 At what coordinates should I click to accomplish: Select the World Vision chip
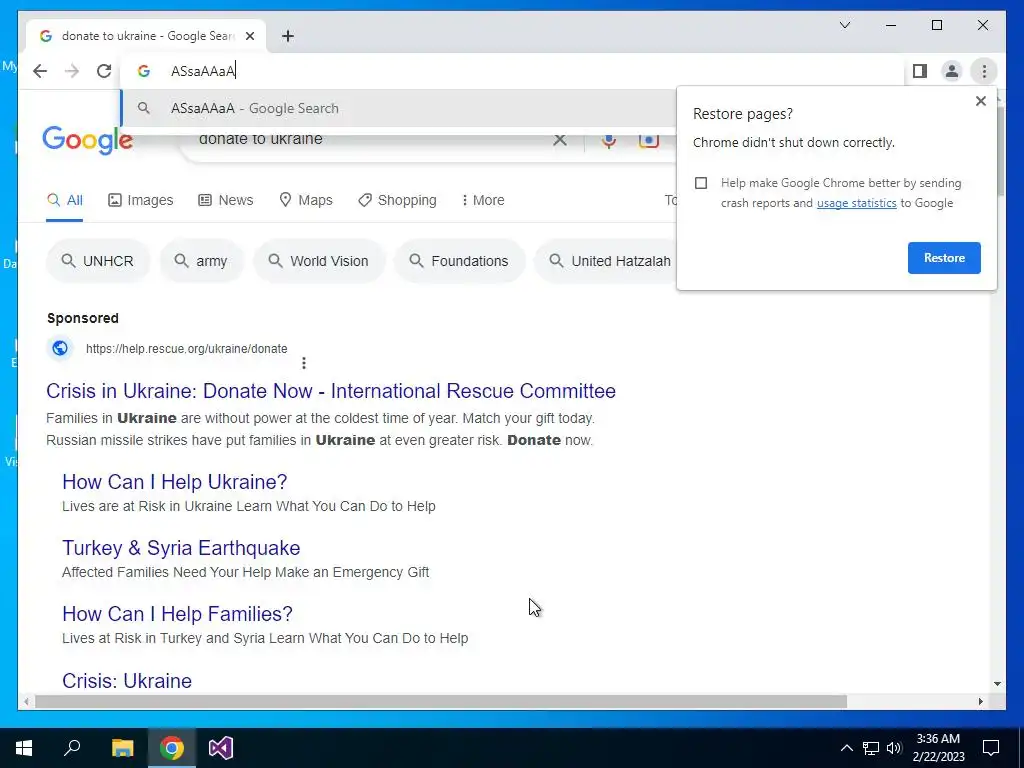[319, 261]
